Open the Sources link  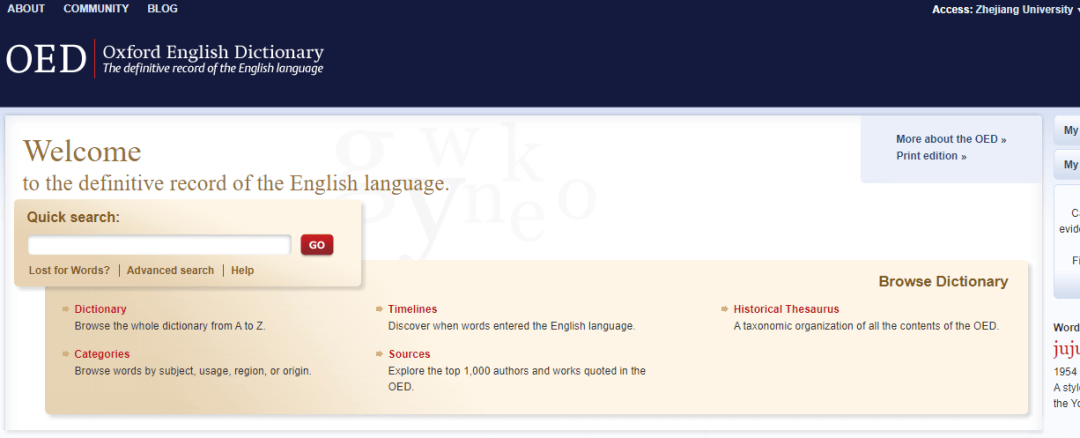[409, 354]
